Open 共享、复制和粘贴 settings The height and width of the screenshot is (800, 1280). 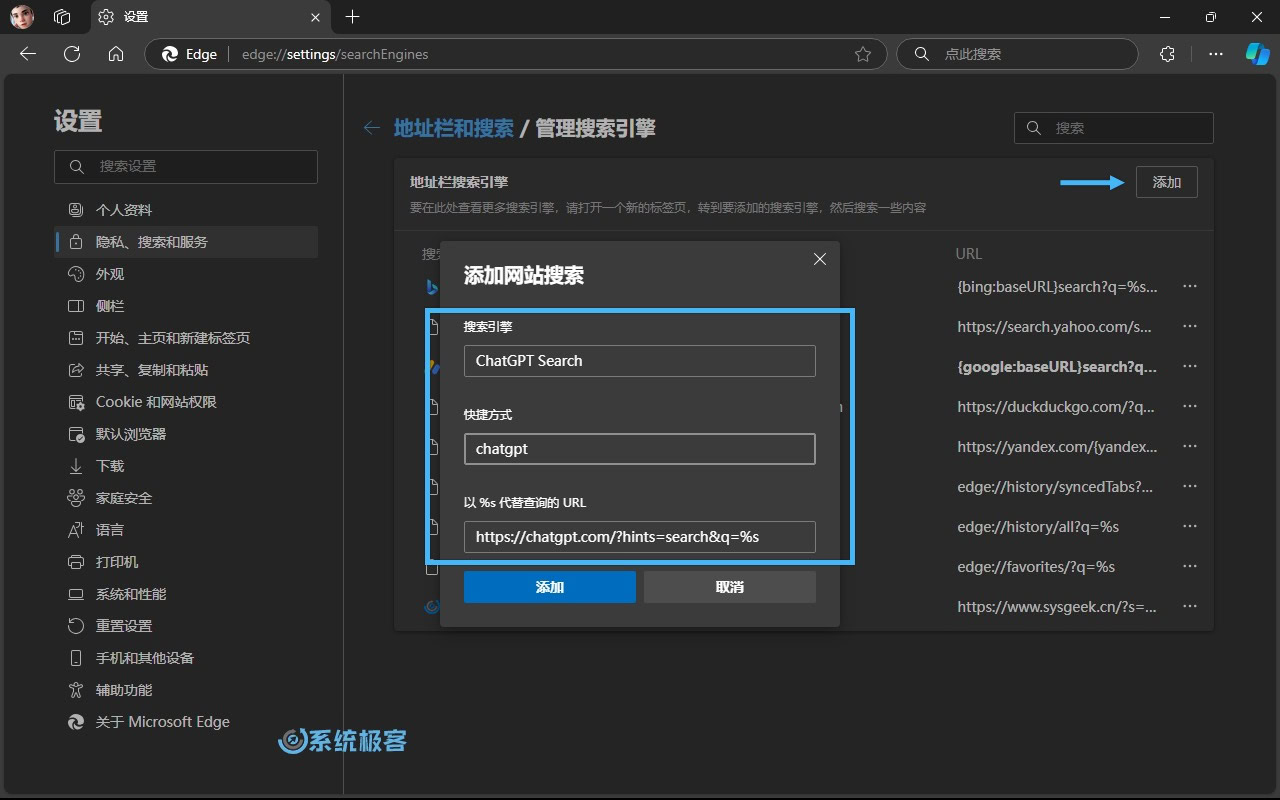186,370
